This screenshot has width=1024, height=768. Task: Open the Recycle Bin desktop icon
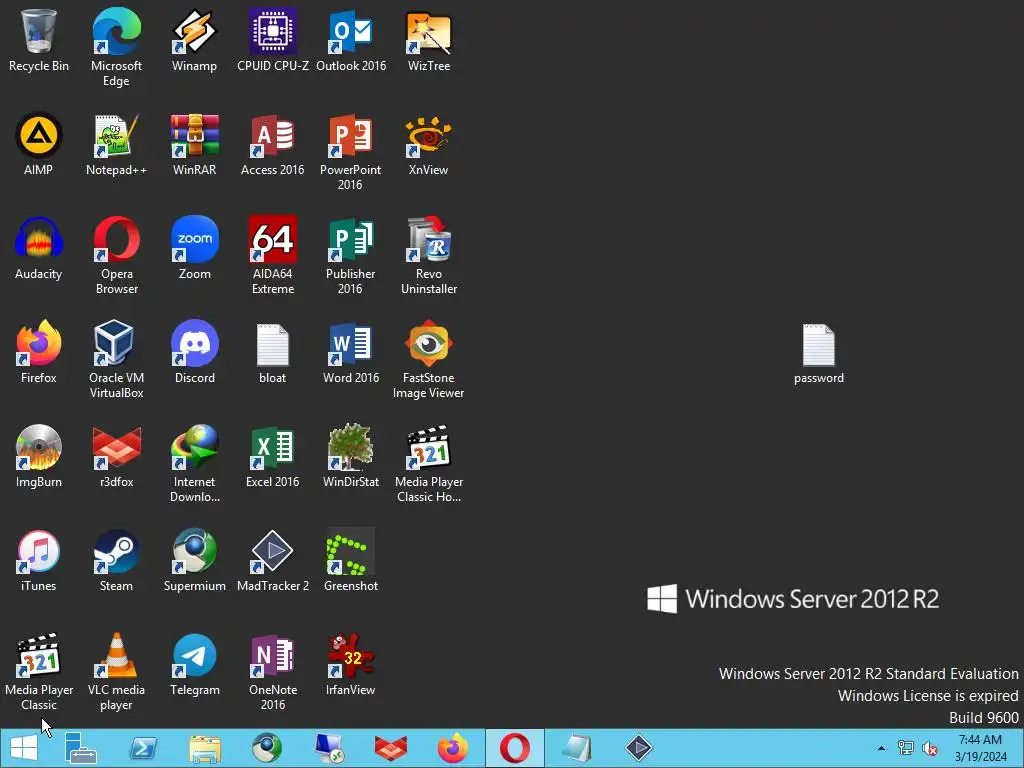pyautogui.click(x=39, y=40)
